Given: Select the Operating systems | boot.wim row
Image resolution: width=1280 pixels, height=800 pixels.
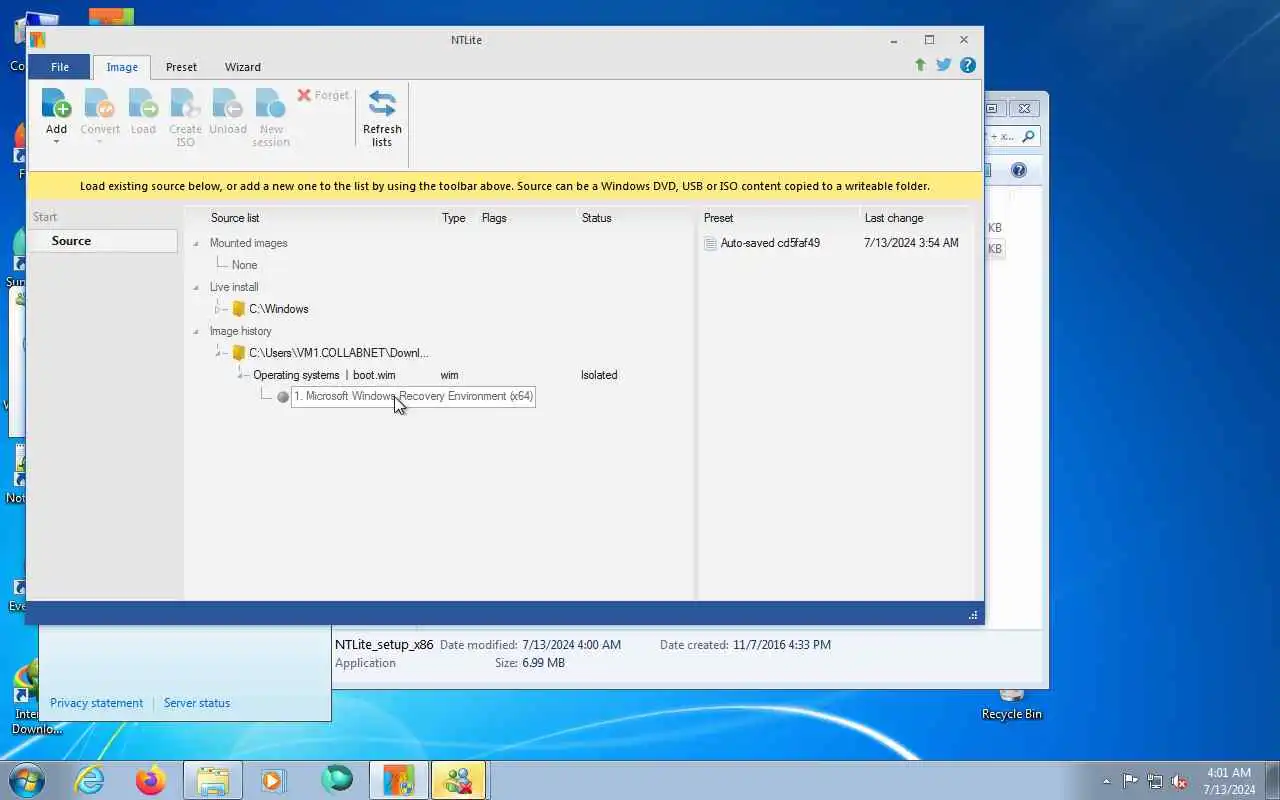Looking at the screenshot, I should [x=324, y=375].
